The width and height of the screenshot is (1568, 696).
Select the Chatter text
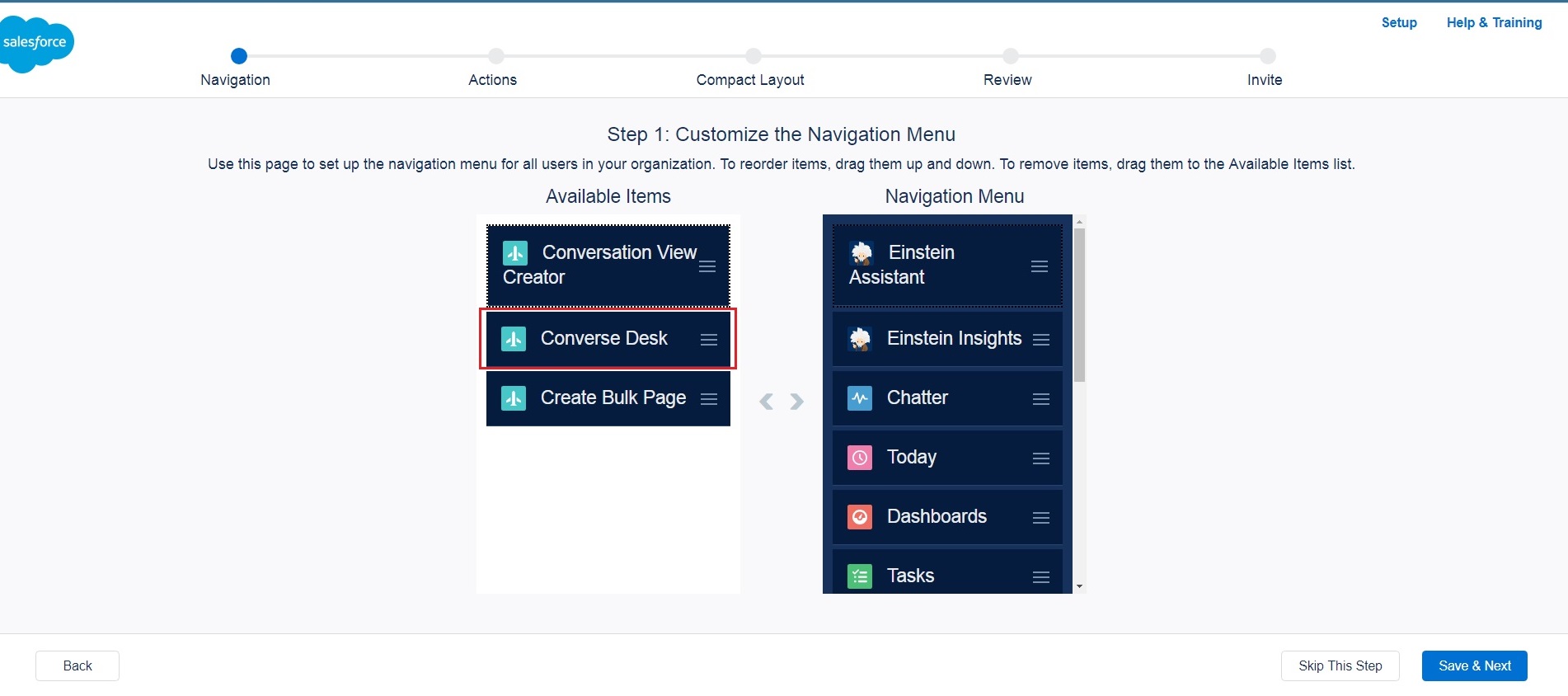pos(918,397)
